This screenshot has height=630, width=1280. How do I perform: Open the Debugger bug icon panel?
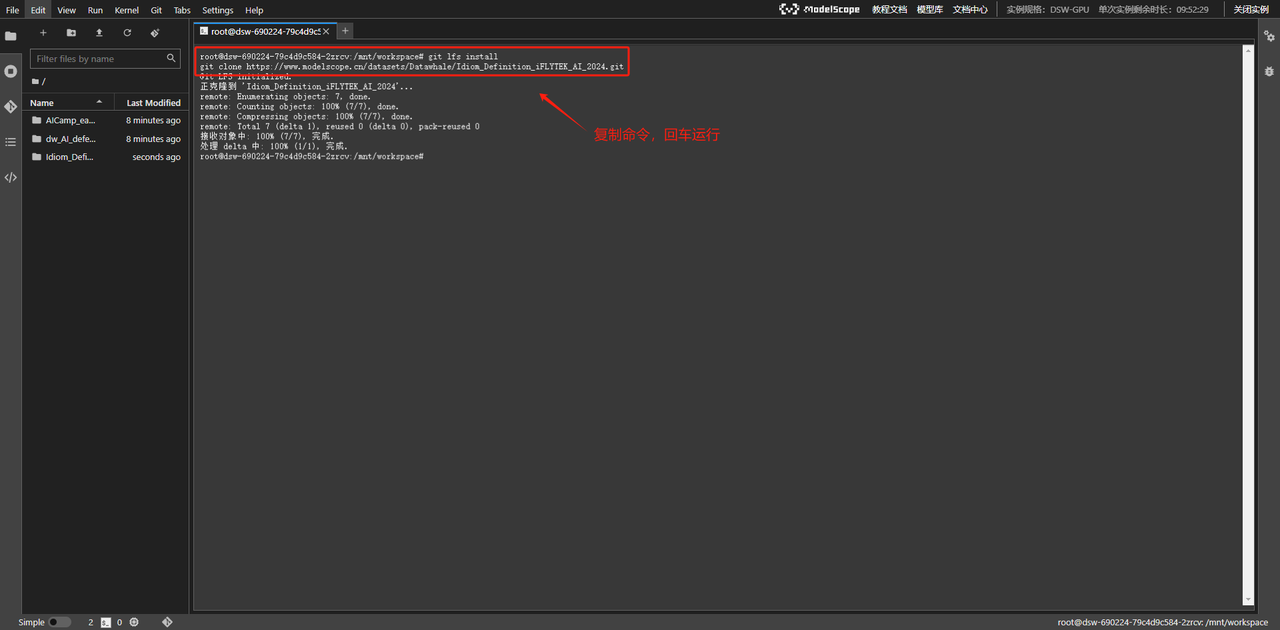(1269, 71)
